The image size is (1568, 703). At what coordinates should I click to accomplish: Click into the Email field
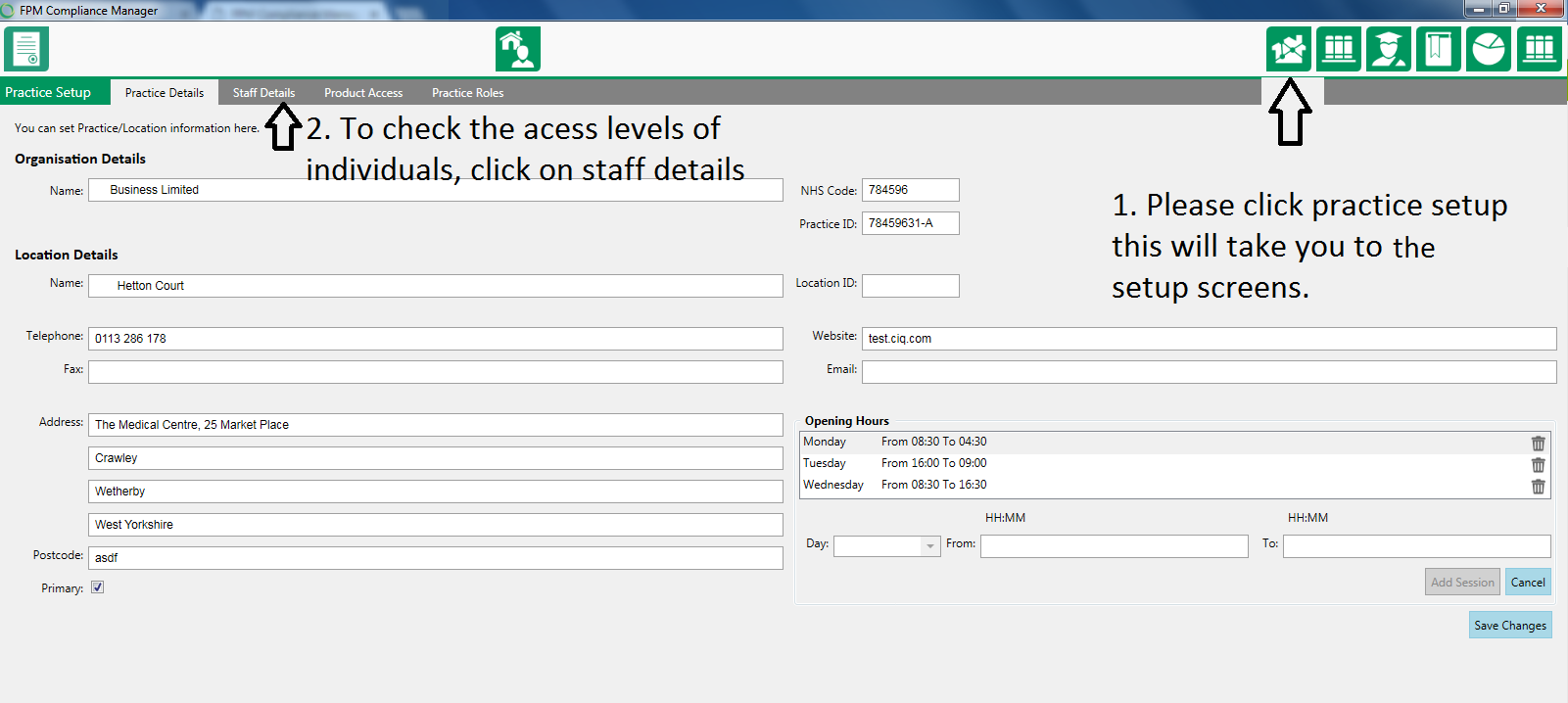1208,372
